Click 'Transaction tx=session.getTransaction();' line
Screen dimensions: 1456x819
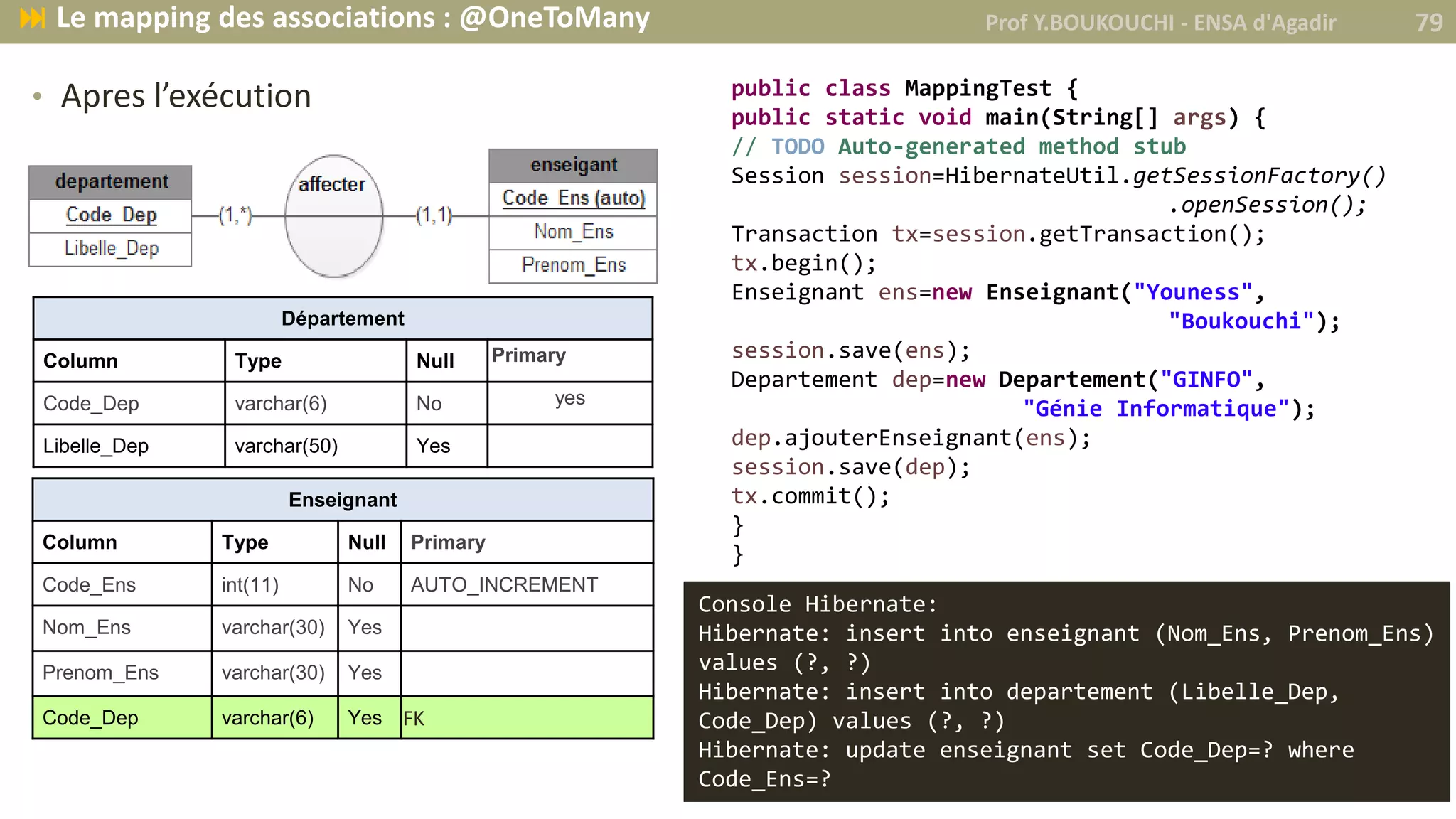(x=998, y=234)
